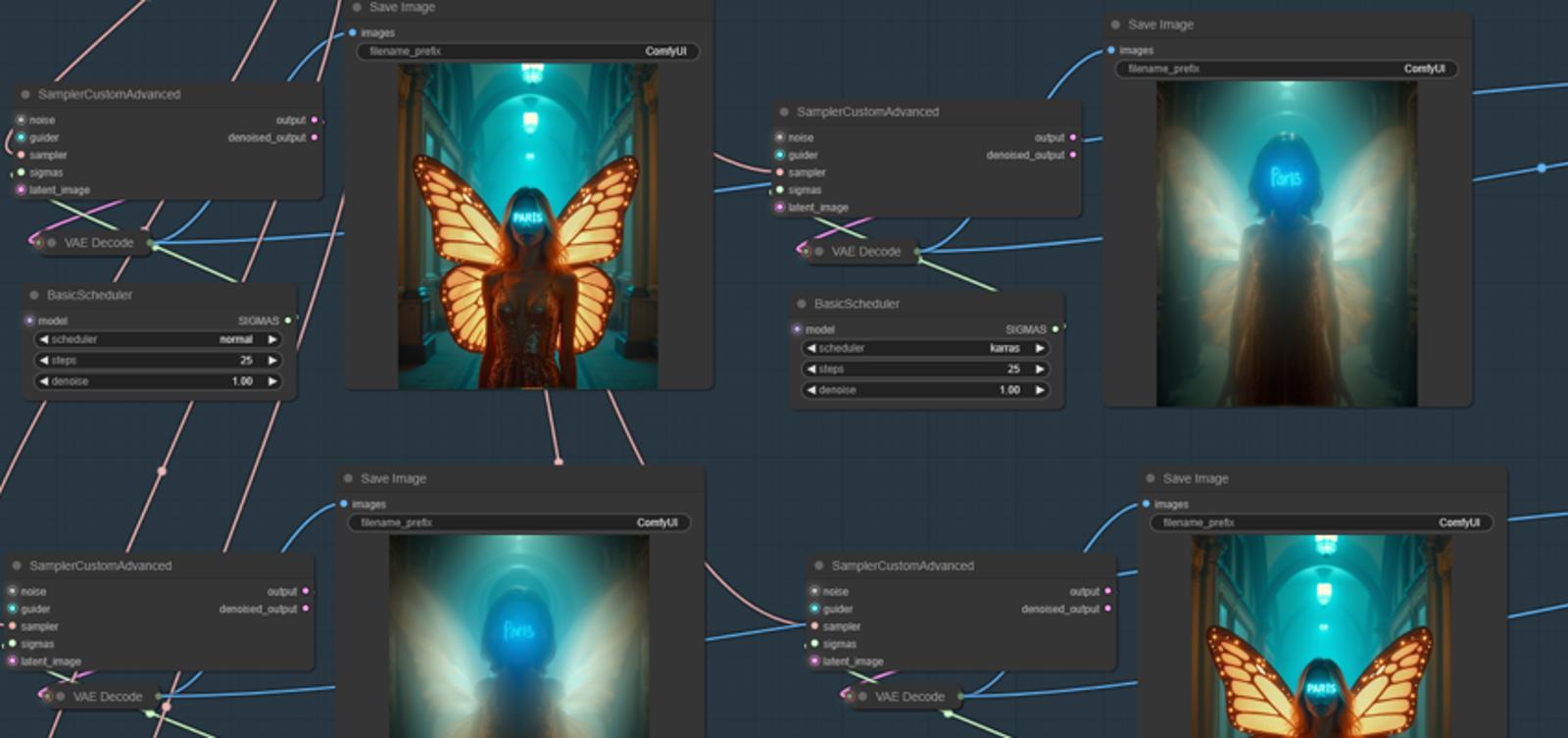The height and width of the screenshot is (738, 1568).
Task: Collapse the SamplerCustomAdvanced node above the normal scheduler
Action: tap(25, 94)
